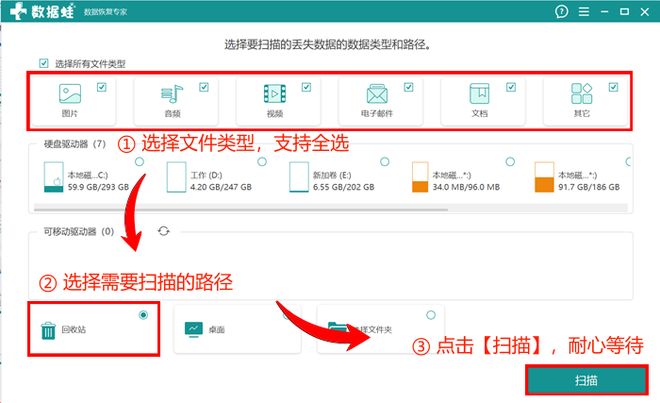Click the 硬盘驱动器 (7) heading
This screenshot has width=660, height=403.
coord(75,144)
